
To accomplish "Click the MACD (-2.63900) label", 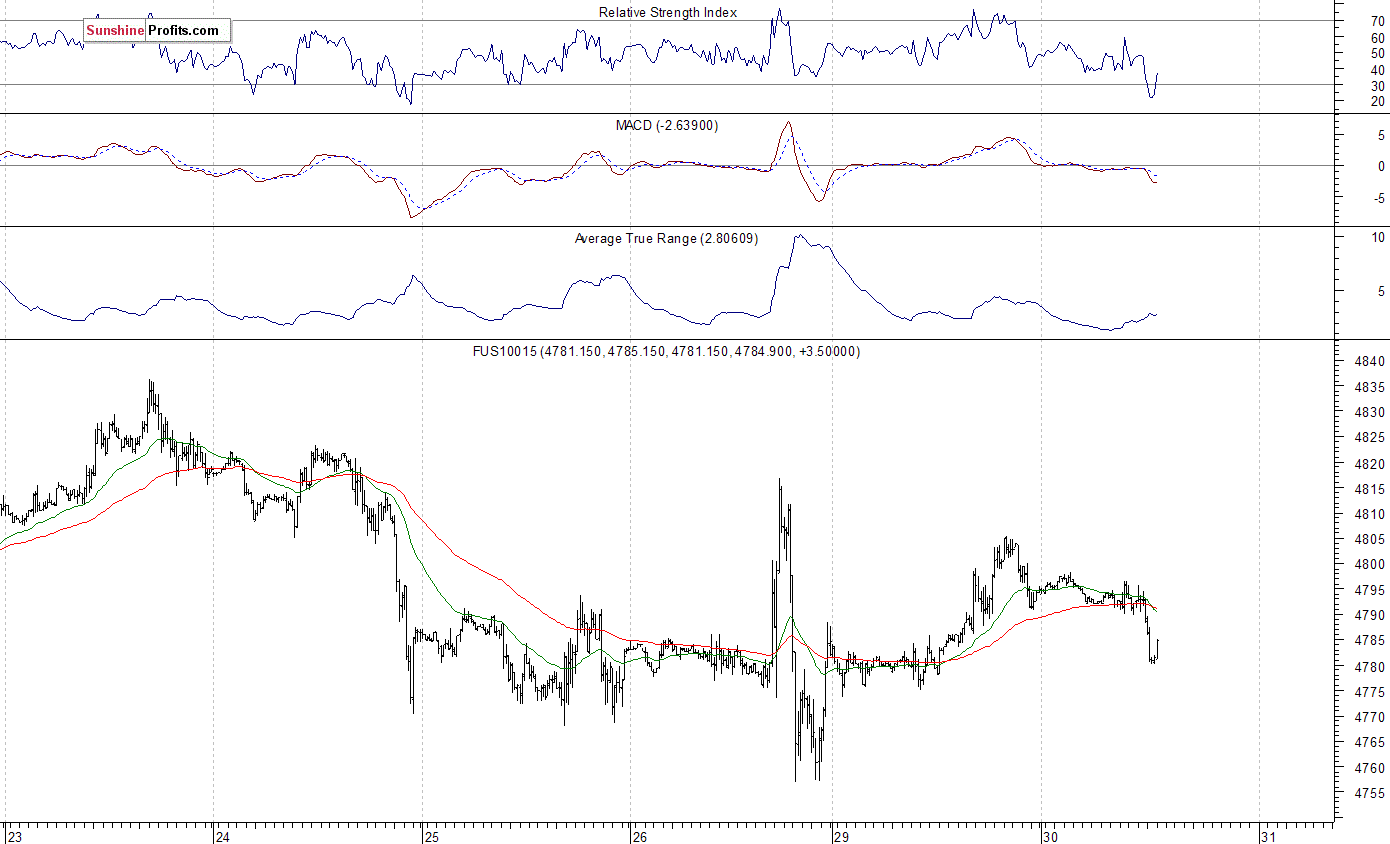I will coord(667,125).
